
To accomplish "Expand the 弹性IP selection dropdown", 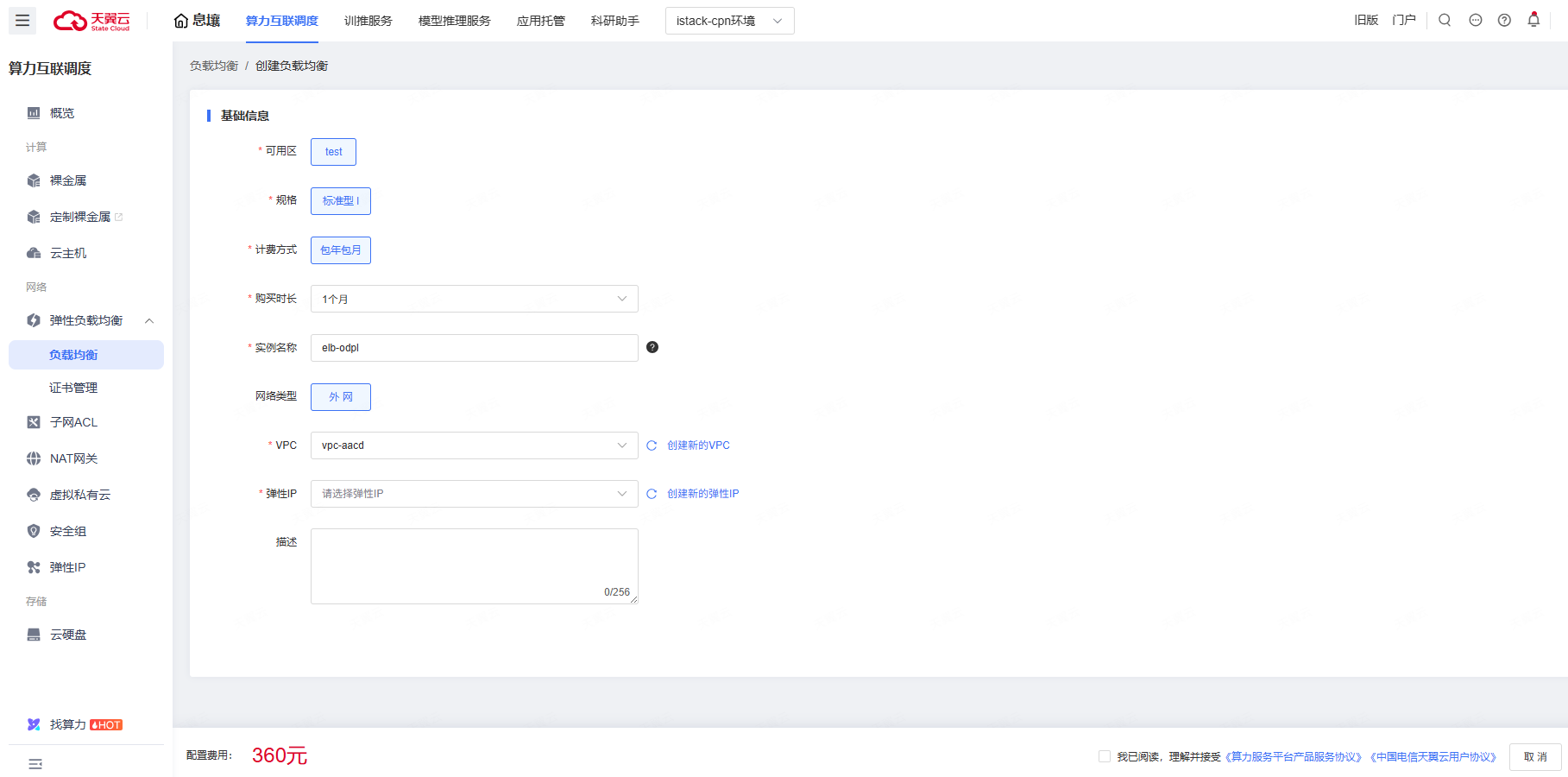I will (x=474, y=494).
